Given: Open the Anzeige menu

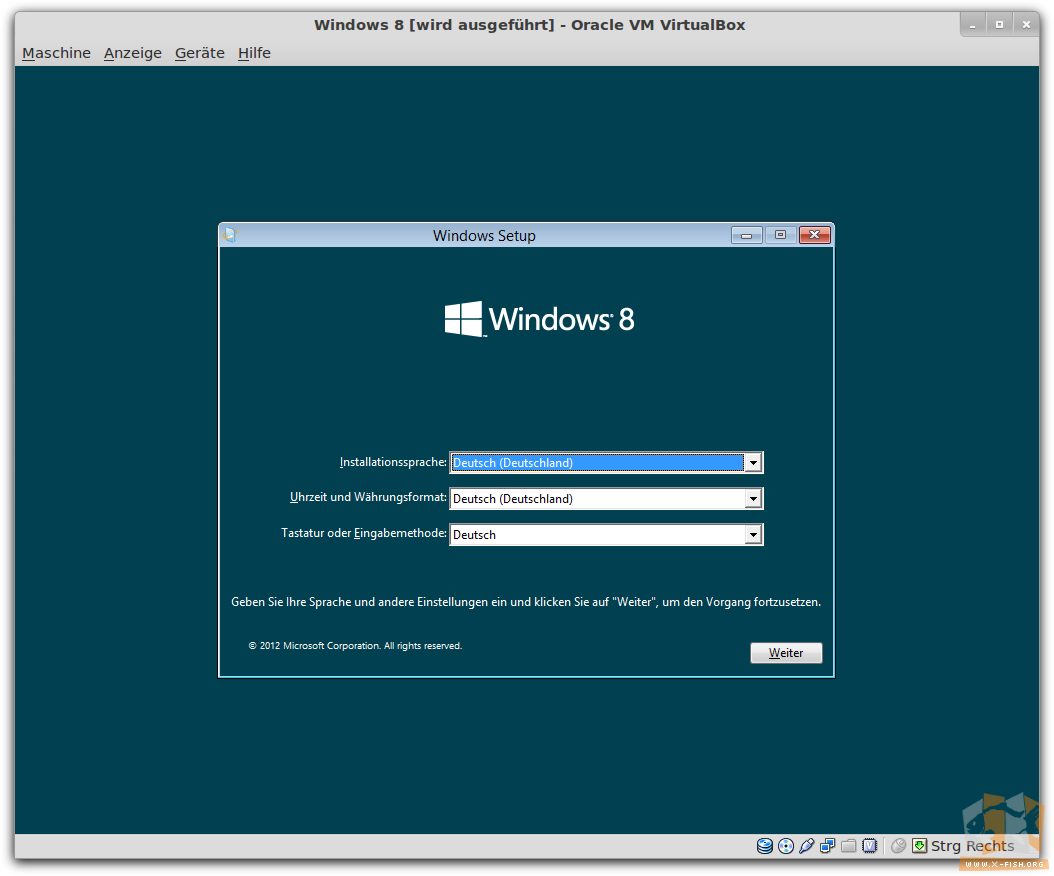Looking at the screenshot, I should click(x=132, y=53).
